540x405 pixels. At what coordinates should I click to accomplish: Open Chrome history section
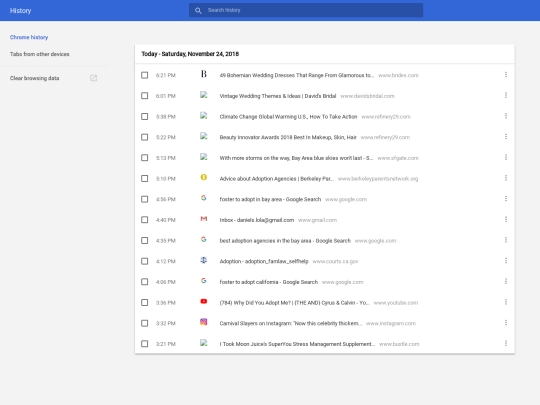[x=29, y=37]
